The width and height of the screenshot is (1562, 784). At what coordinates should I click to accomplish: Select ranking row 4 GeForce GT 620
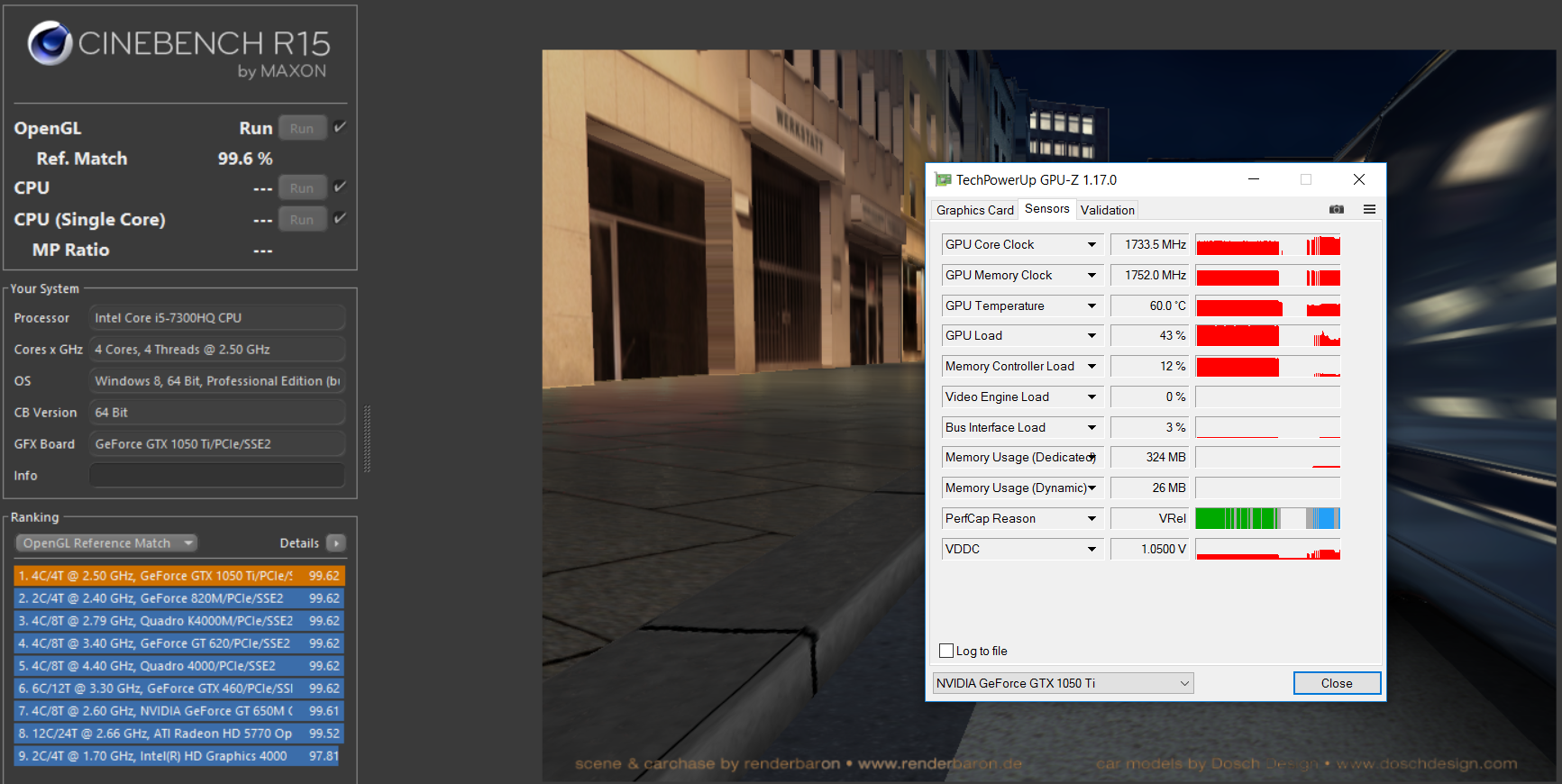(x=178, y=643)
